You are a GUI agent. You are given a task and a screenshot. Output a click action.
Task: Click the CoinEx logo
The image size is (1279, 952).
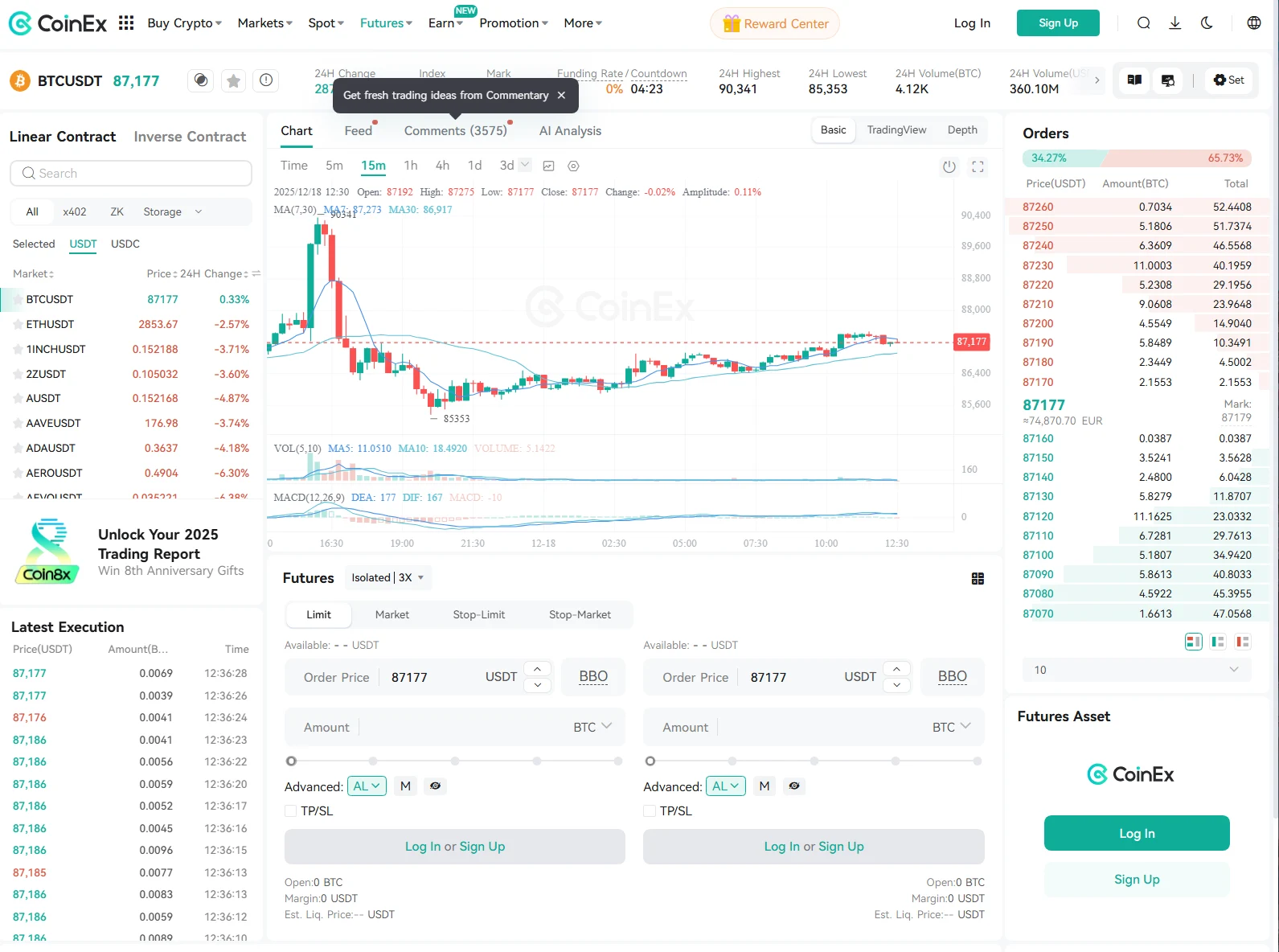57,23
